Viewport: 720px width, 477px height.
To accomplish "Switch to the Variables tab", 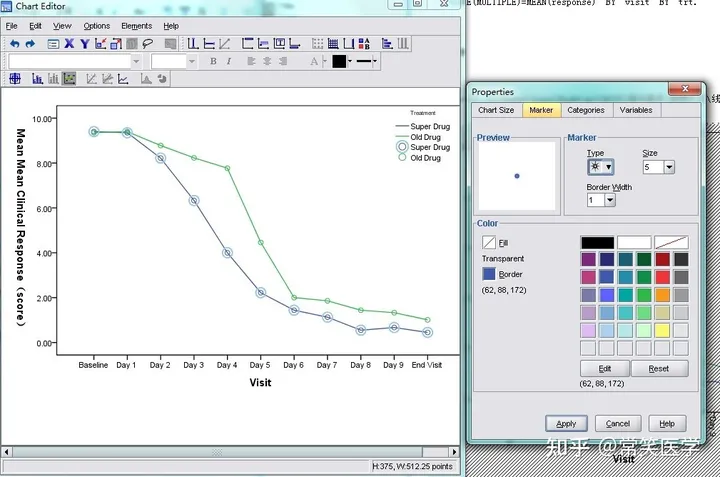I will (636, 110).
